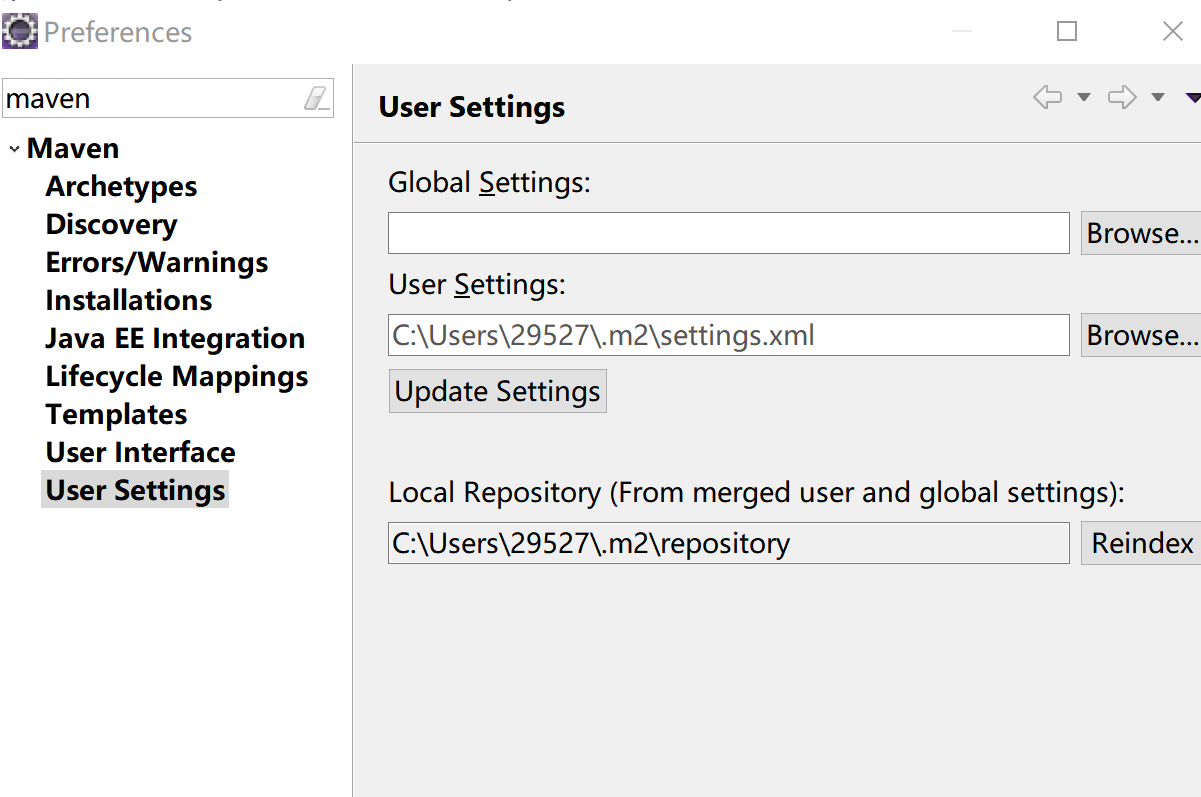
Task: Select the Maven category in the tree
Action: pos(73,148)
